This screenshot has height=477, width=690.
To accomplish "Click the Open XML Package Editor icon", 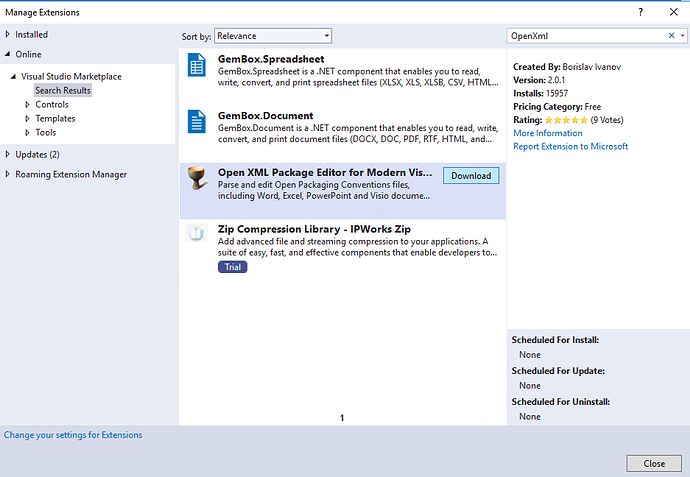I will coord(197,179).
